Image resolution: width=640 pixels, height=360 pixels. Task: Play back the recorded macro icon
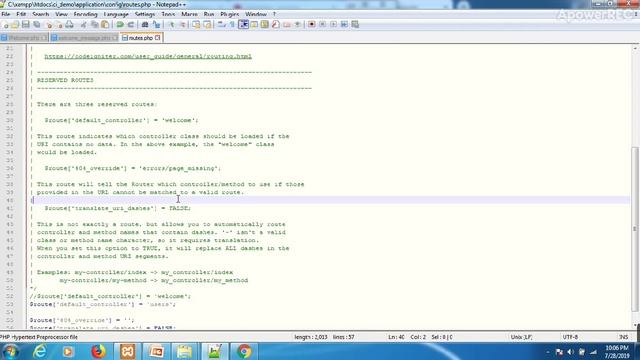(x=333, y=24)
